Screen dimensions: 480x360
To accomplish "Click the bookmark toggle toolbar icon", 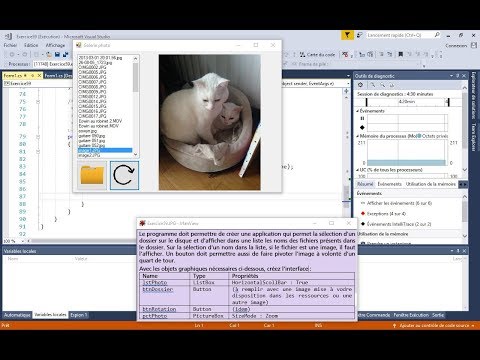I will coord(401,54).
